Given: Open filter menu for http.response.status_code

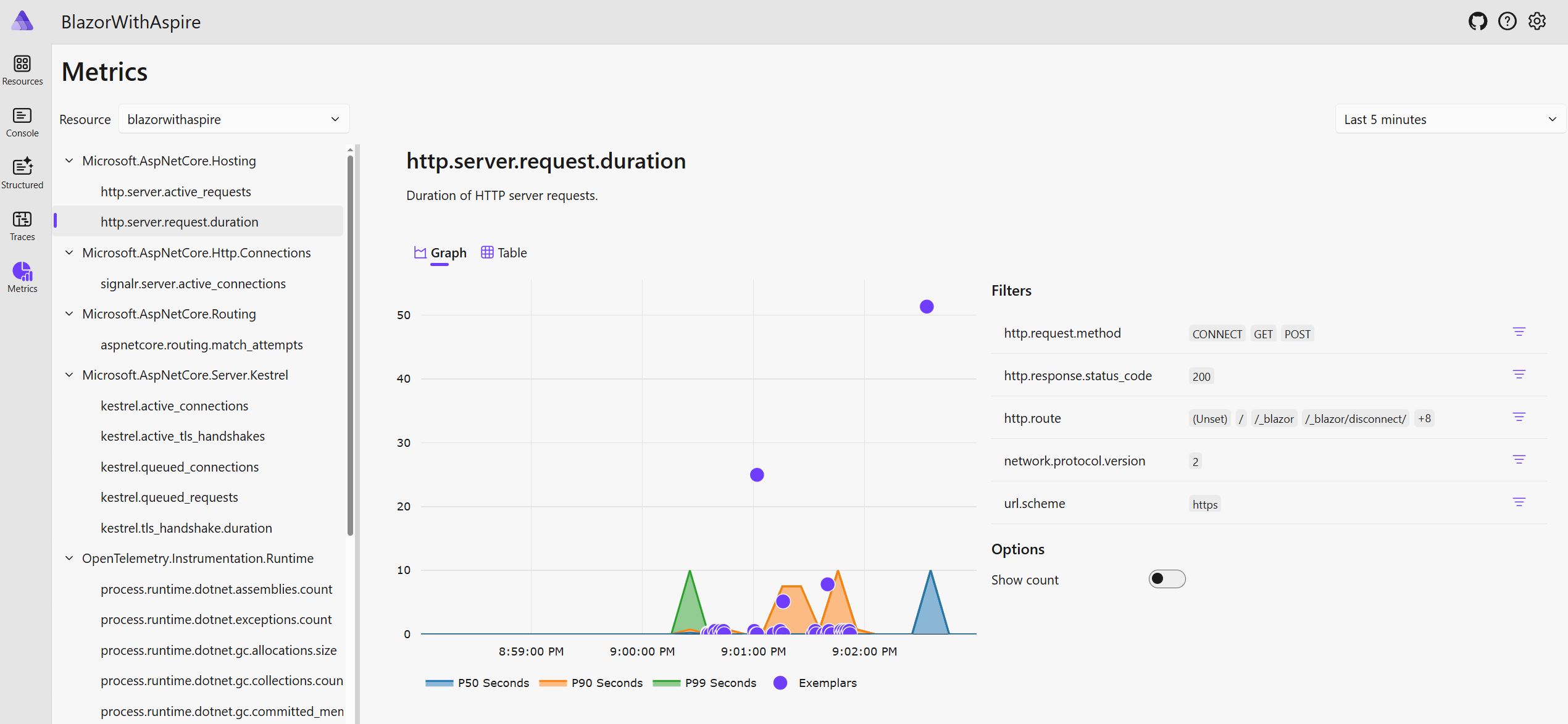Looking at the screenshot, I should (x=1519, y=375).
